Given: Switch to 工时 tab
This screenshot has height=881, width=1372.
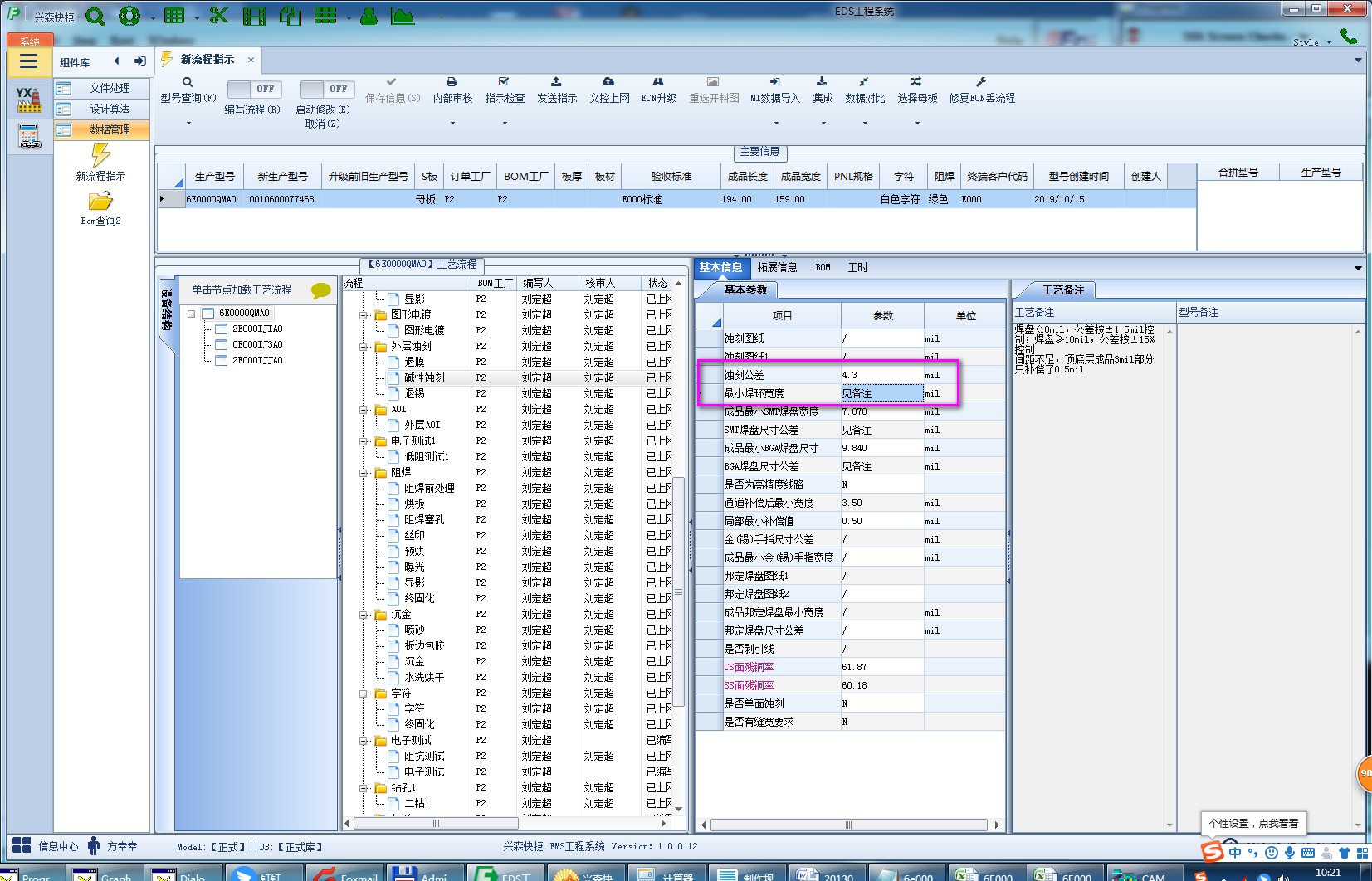Looking at the screenshot, I should pyautogui.click(x=857, y=267).
